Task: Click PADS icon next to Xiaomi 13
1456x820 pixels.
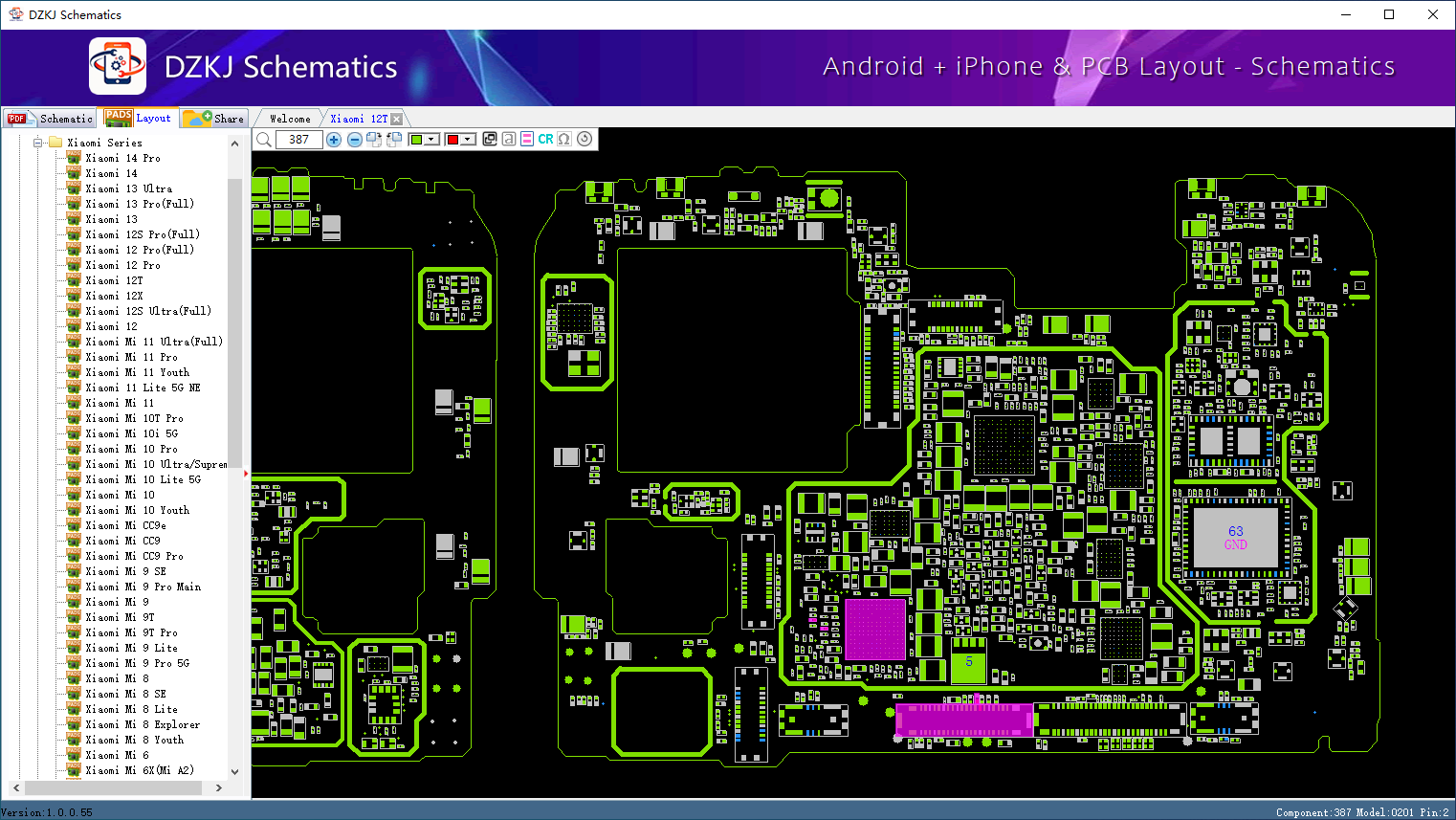Action: (x=74, y=219)
